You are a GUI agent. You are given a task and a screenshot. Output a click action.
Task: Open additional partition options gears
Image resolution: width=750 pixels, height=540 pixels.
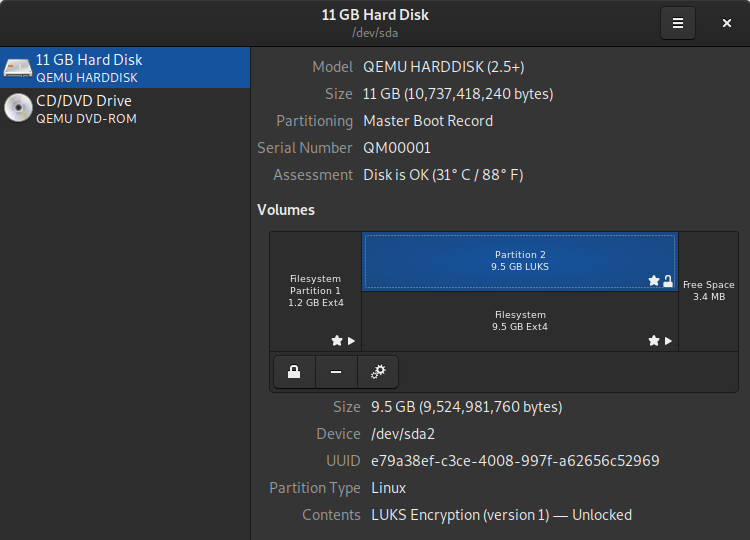378,372
